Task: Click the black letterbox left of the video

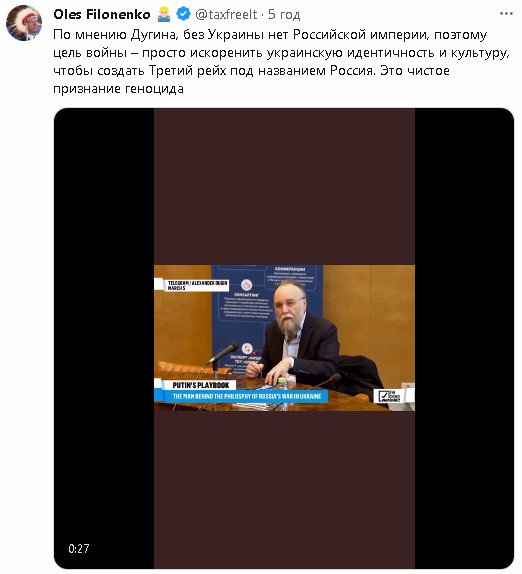Action: point(104,338)
